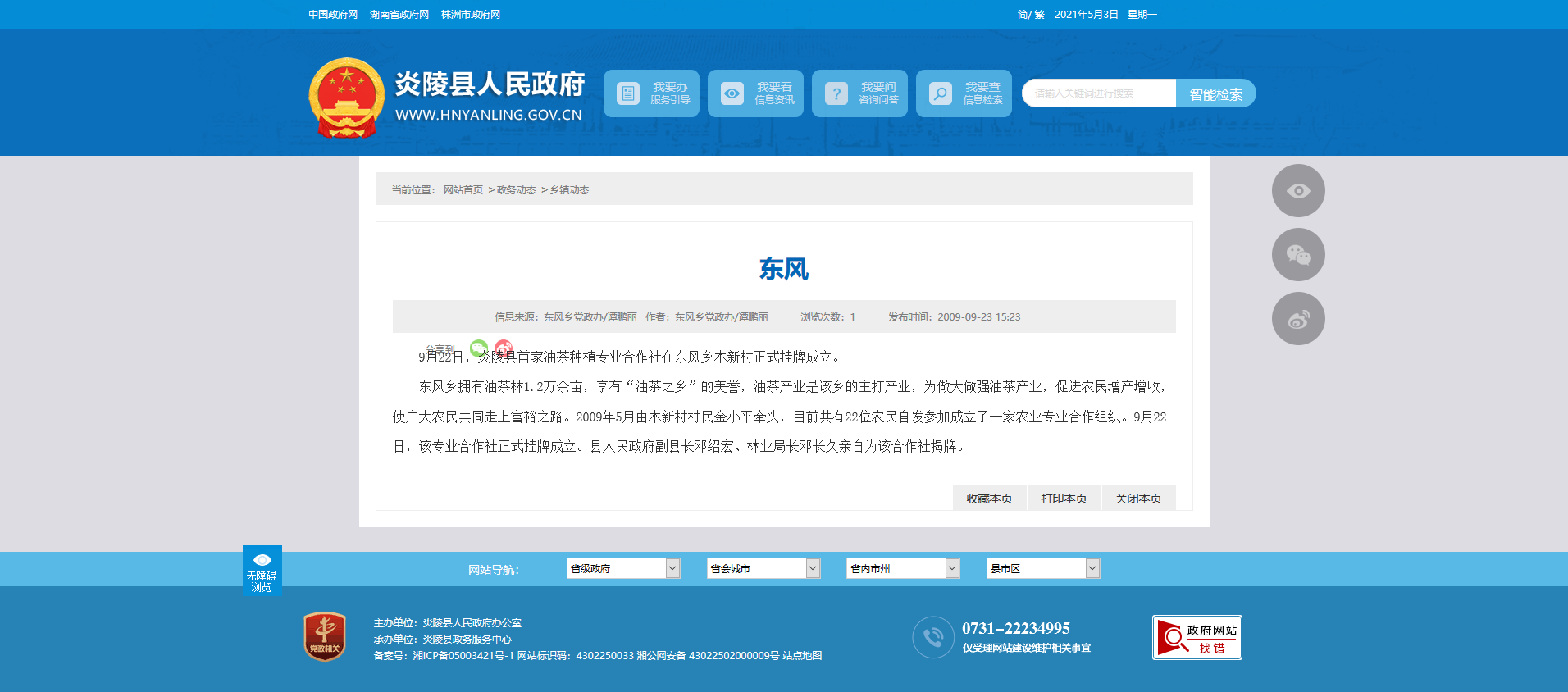The height and width of the screenshot is (692, 1568).
Task: Switch between 简/繁 Chinese script
Action: point(1030,15)
